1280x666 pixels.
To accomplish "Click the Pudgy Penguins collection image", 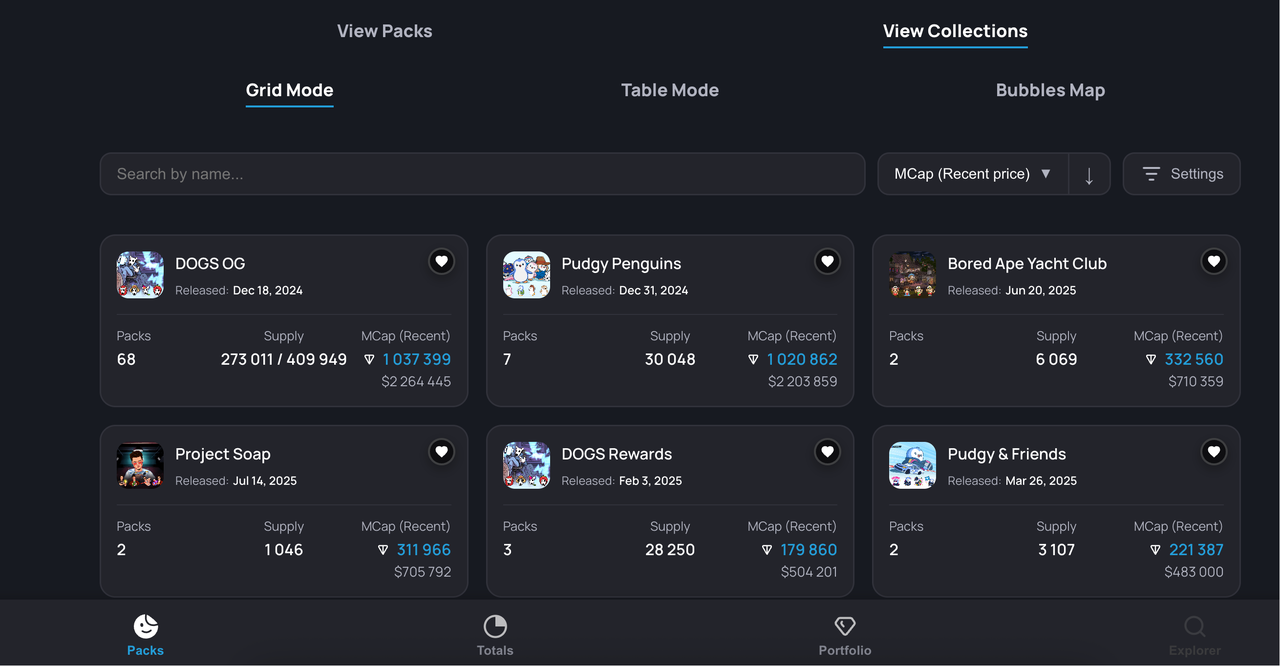I will pos(526,275).
